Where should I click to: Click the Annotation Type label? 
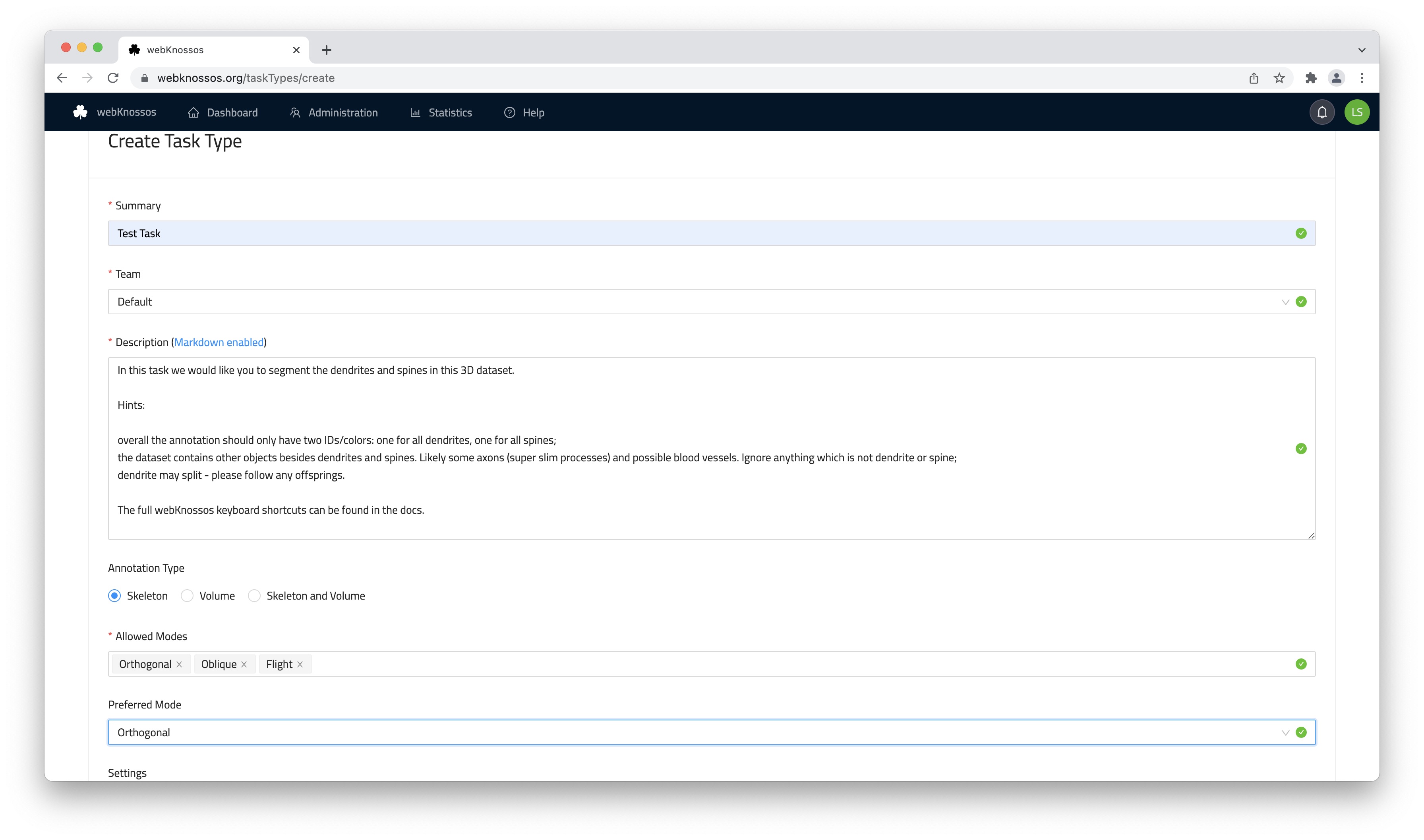(x=146, y=568)
